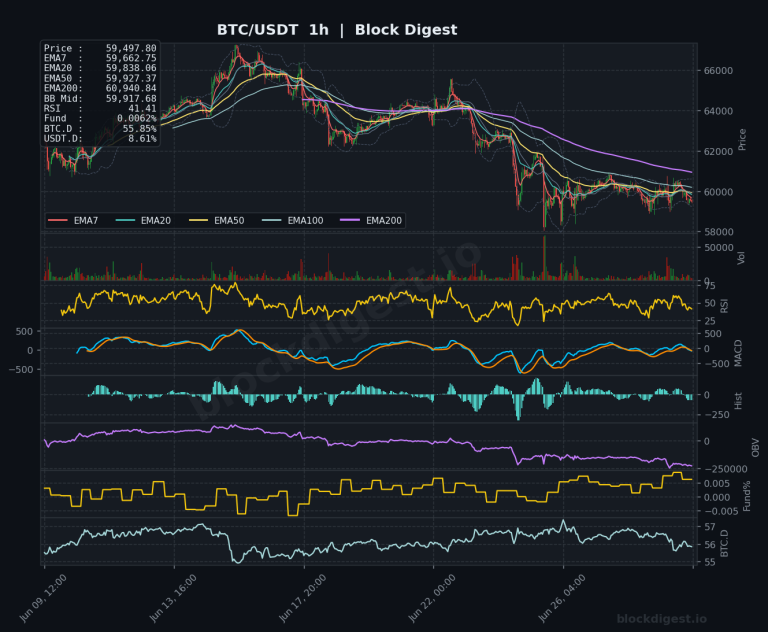Click the Jun 09, 12:00 date label
This screenshot has height=632, width=768.
tap(44, 598)
